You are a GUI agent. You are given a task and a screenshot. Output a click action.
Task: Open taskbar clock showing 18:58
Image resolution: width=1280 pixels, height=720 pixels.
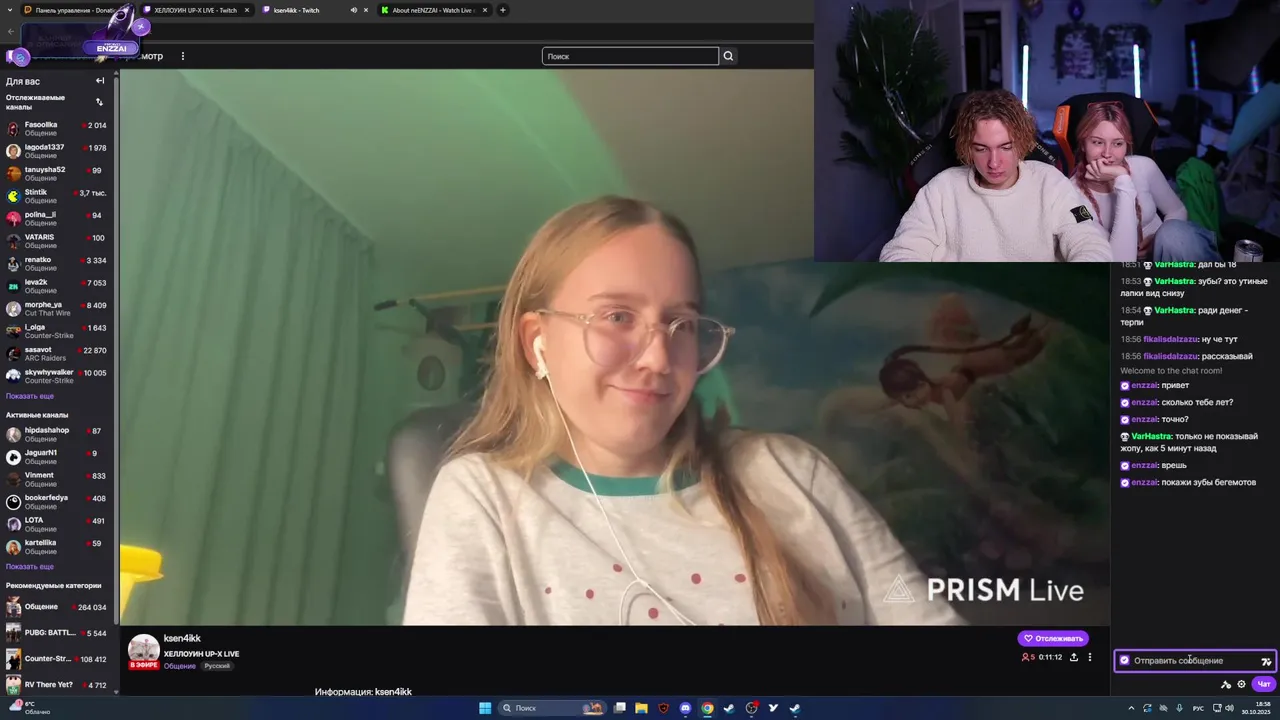pos(1256,708)
